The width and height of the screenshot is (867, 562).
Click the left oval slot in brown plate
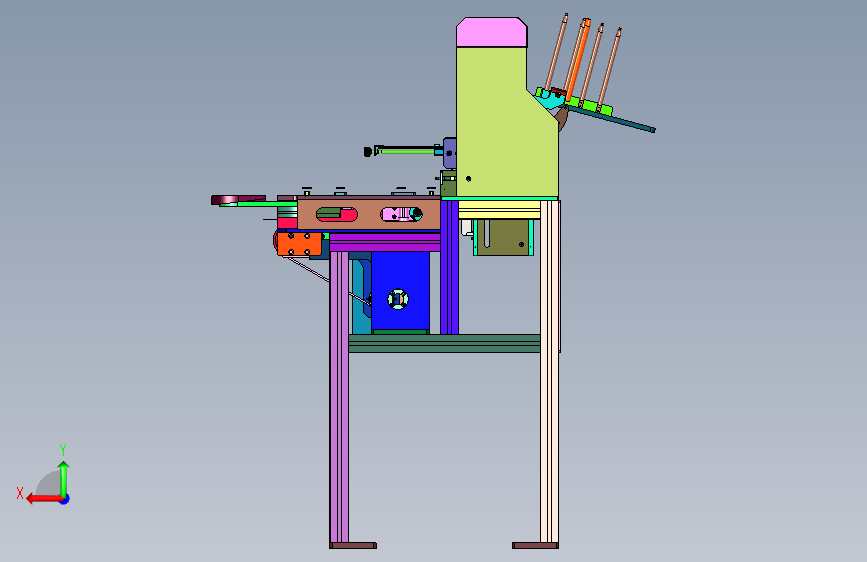pos(337,215)
